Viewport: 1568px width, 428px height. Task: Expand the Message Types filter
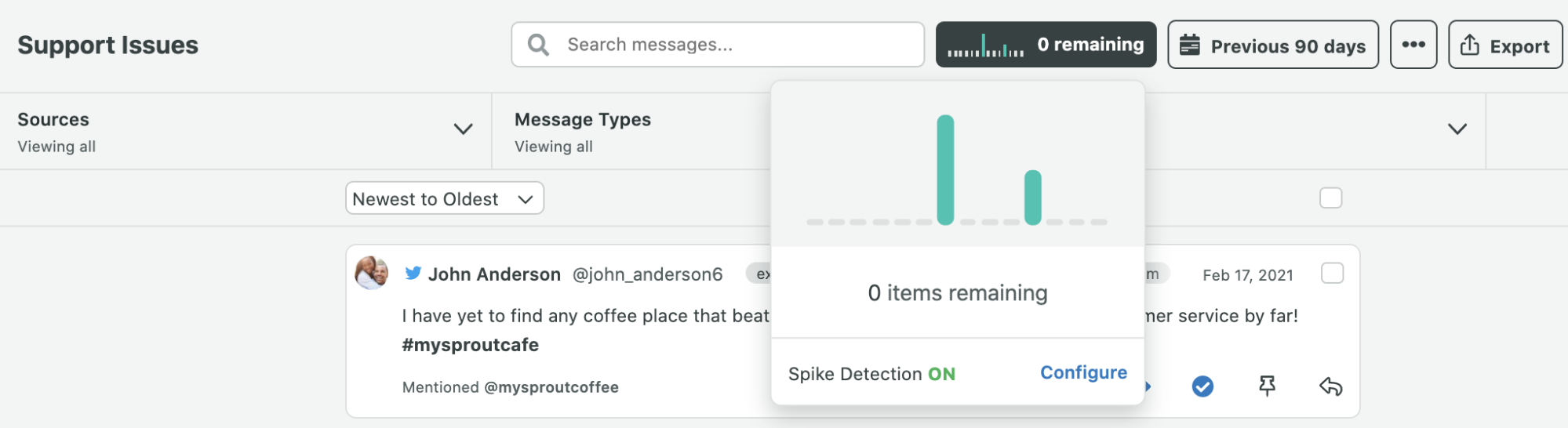[x=631, y=131]
